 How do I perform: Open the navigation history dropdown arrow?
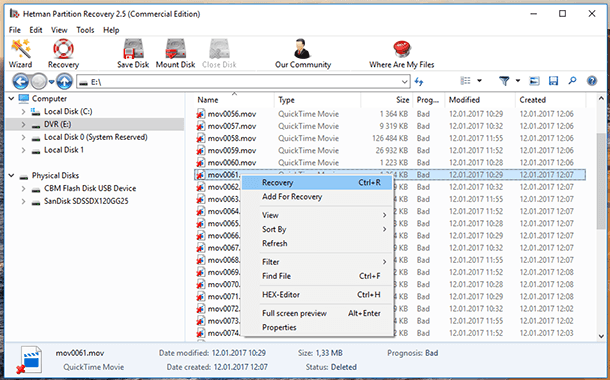pyautogui.click(x=51, y=82)
